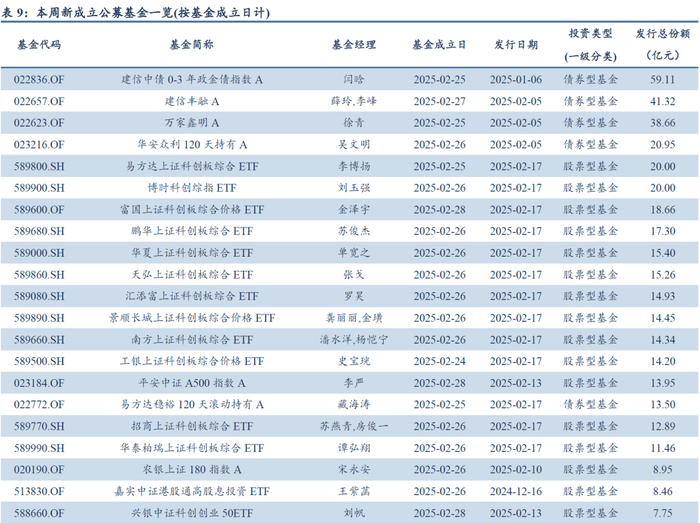Click manager name 刘玉强

pyautogui.click(x=354, y=188)
